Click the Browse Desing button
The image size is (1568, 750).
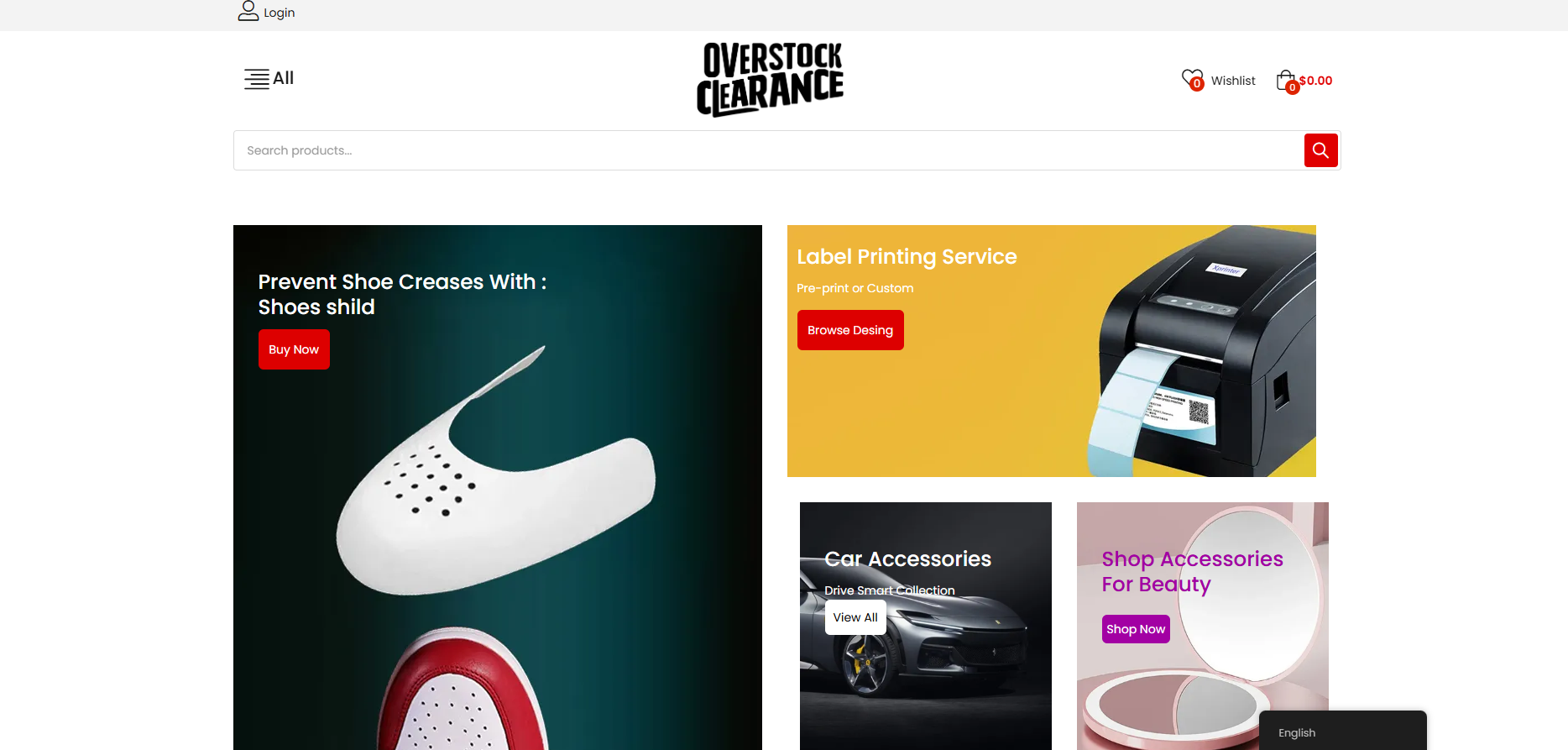click(850, 330)
